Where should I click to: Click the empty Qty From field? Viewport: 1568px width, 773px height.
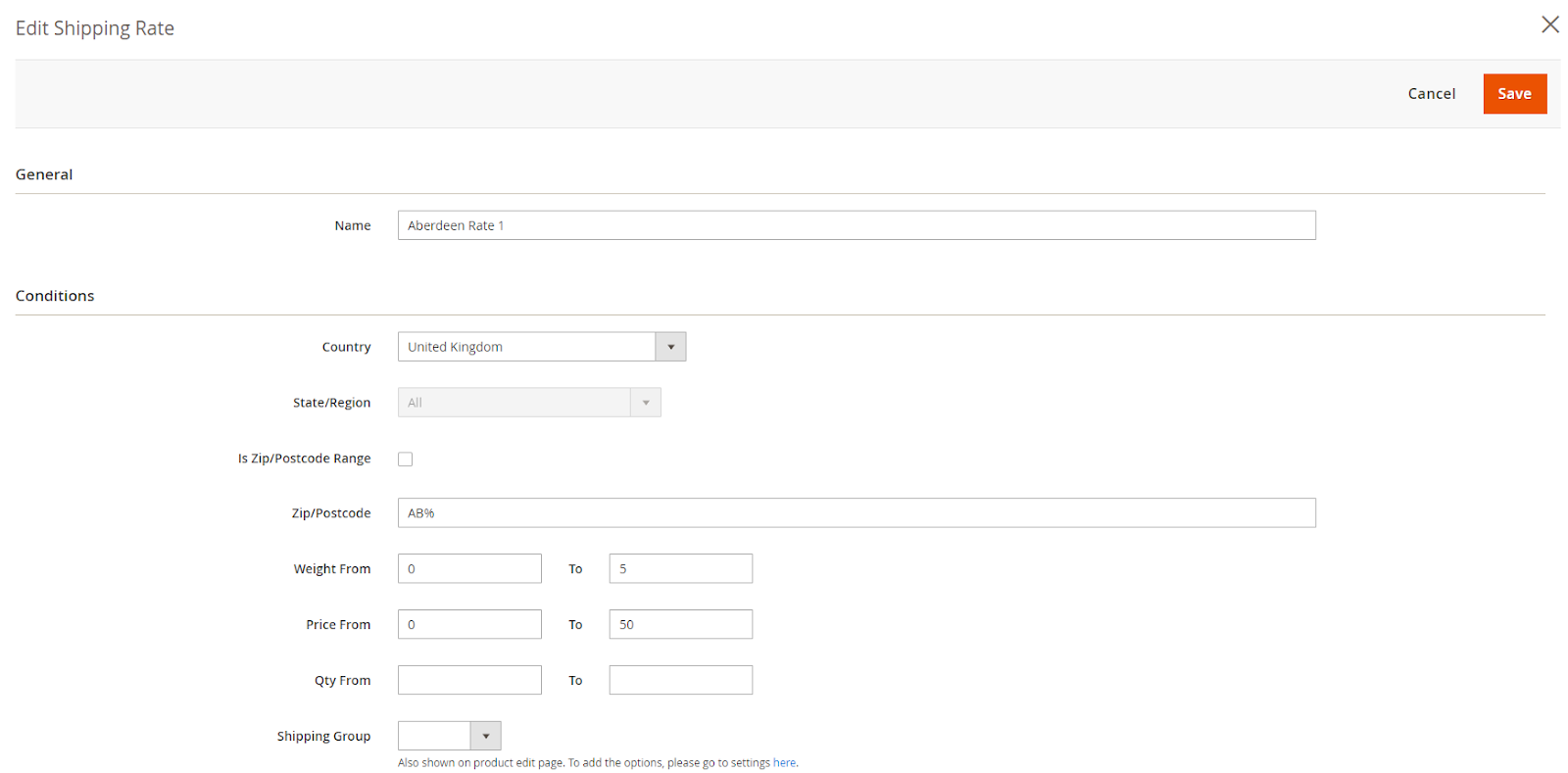(469, 681)
